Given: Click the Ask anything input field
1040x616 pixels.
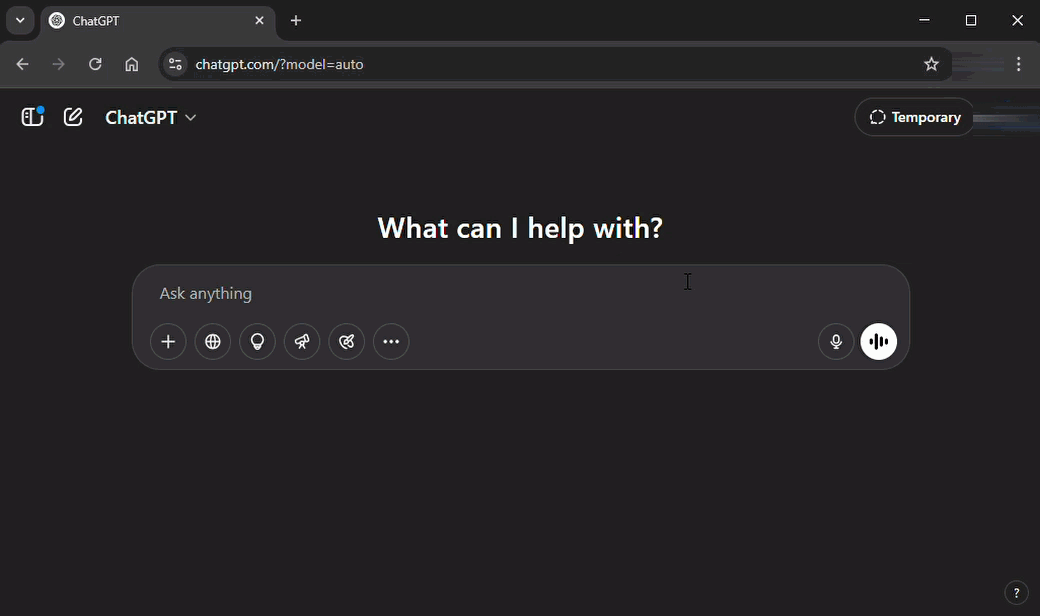Looking at the screenshot, I should (x=521, y=293).
